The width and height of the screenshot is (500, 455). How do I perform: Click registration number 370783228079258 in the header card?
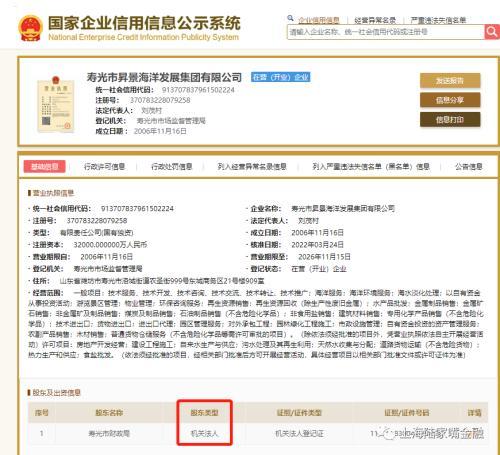click(x=160, y=100)
